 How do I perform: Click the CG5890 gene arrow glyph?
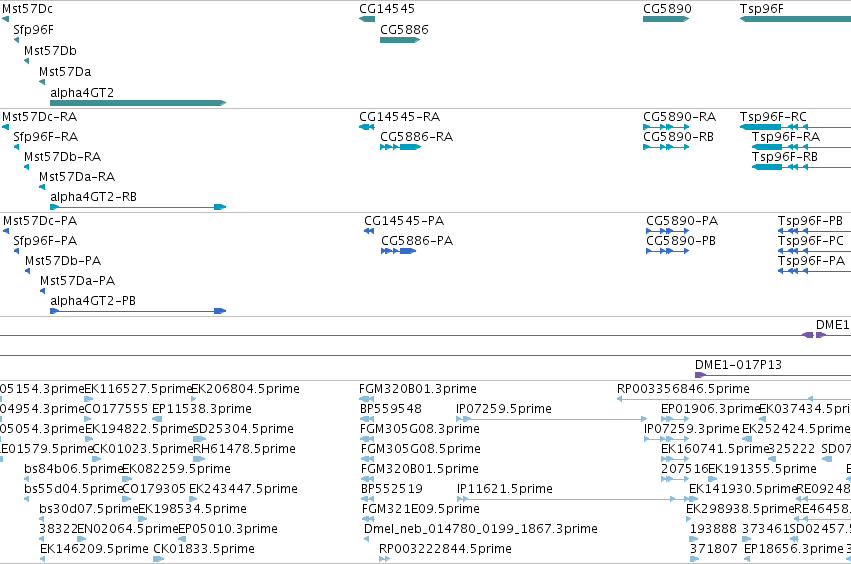coord(666,19)
